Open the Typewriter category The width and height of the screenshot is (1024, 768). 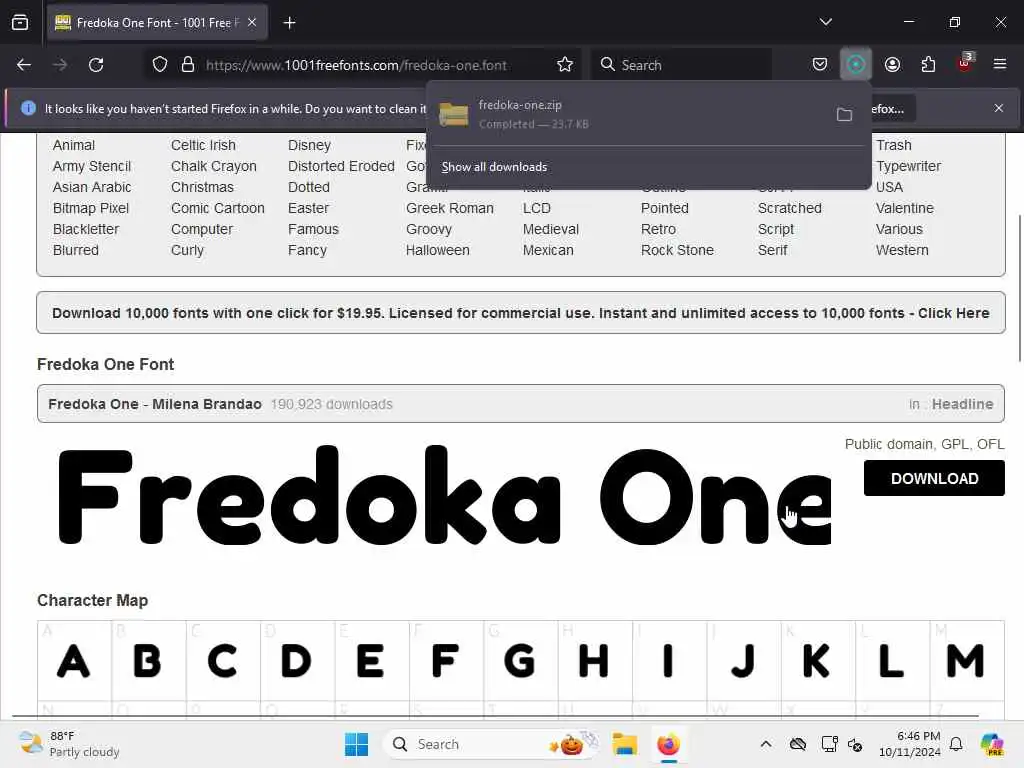[x=908, y=166]
